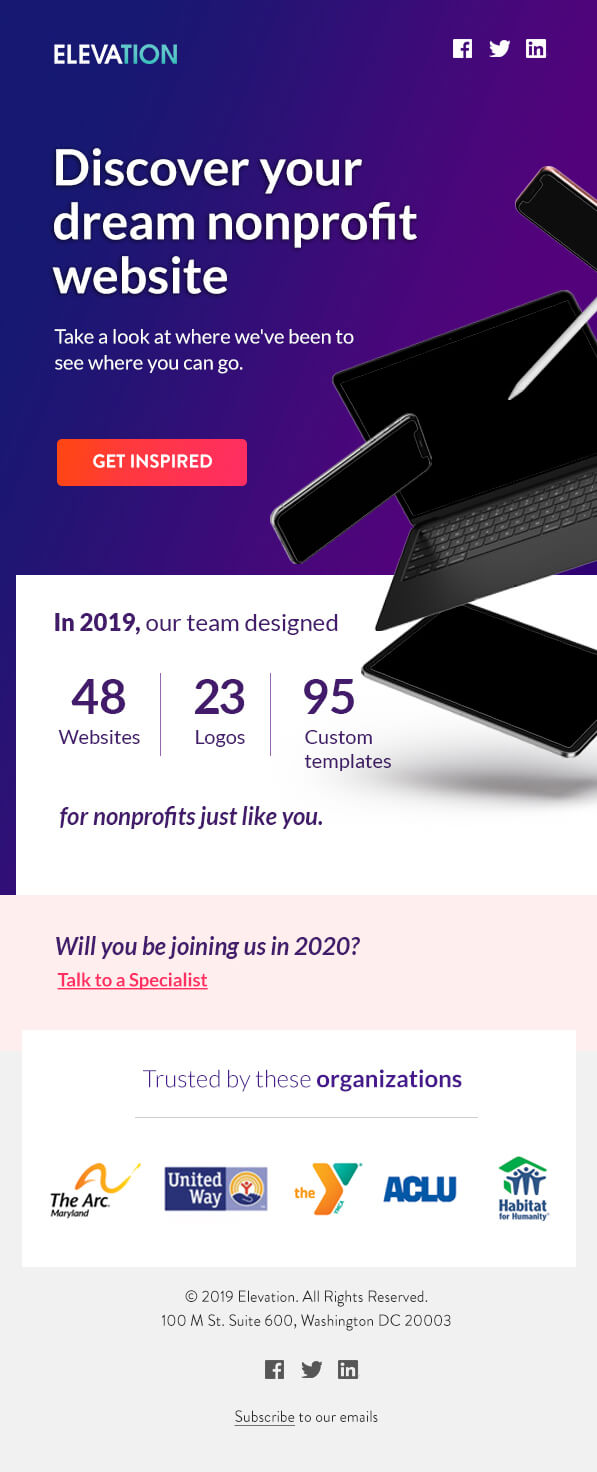Open the Twitter icon in the header
The width and height of the screenshot is (597, 1472).
pyautogui.click(x=499, y=48)
